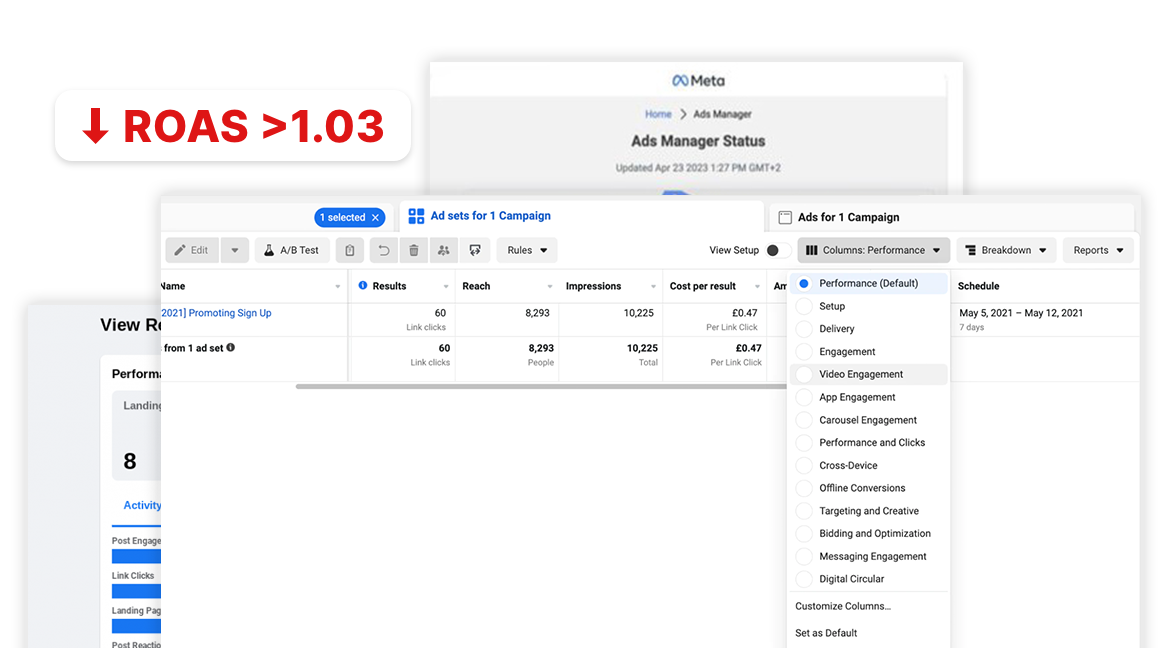Click the Results info icon
This screenshot has width=1169, height=648.
(x=363, y=286)
